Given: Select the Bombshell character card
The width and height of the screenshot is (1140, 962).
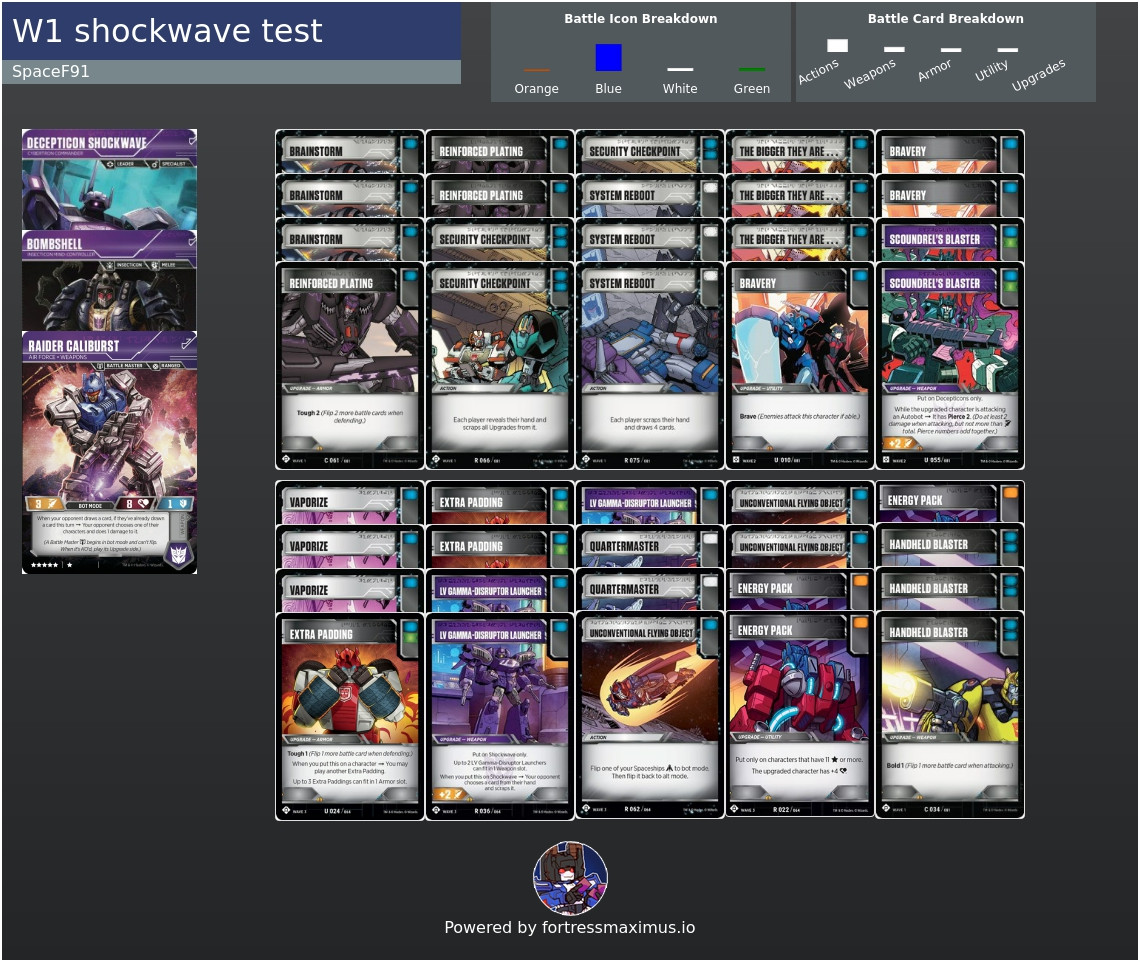Looking at the screenshot, I should point(109,281).
